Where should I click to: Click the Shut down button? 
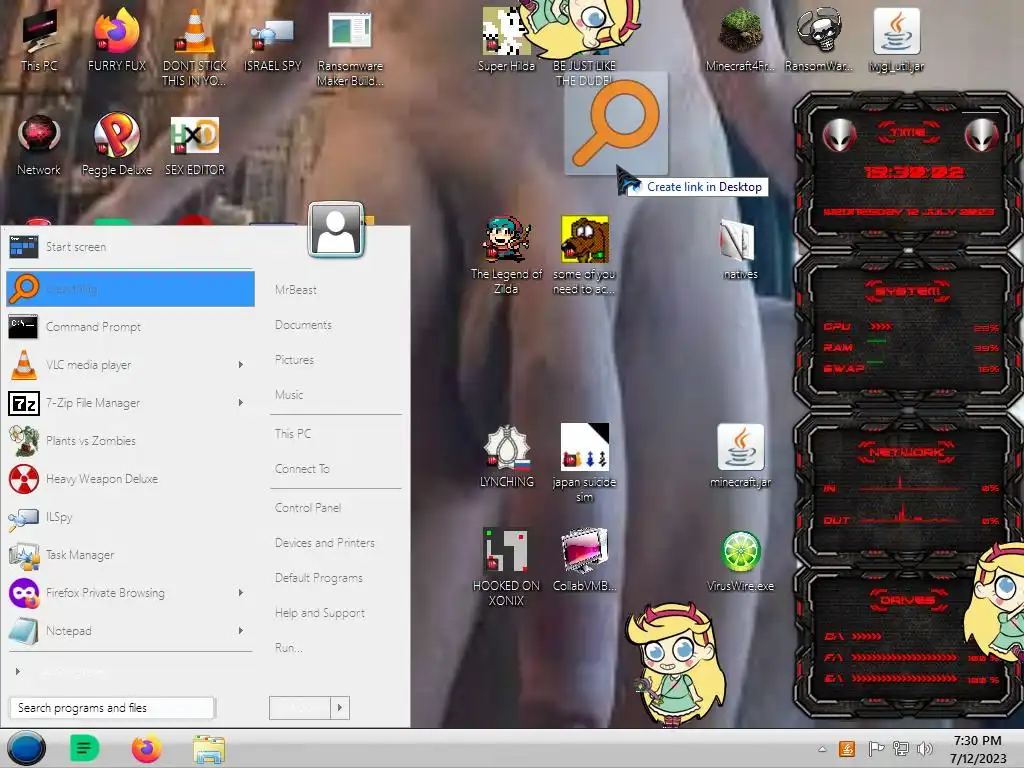300,707
